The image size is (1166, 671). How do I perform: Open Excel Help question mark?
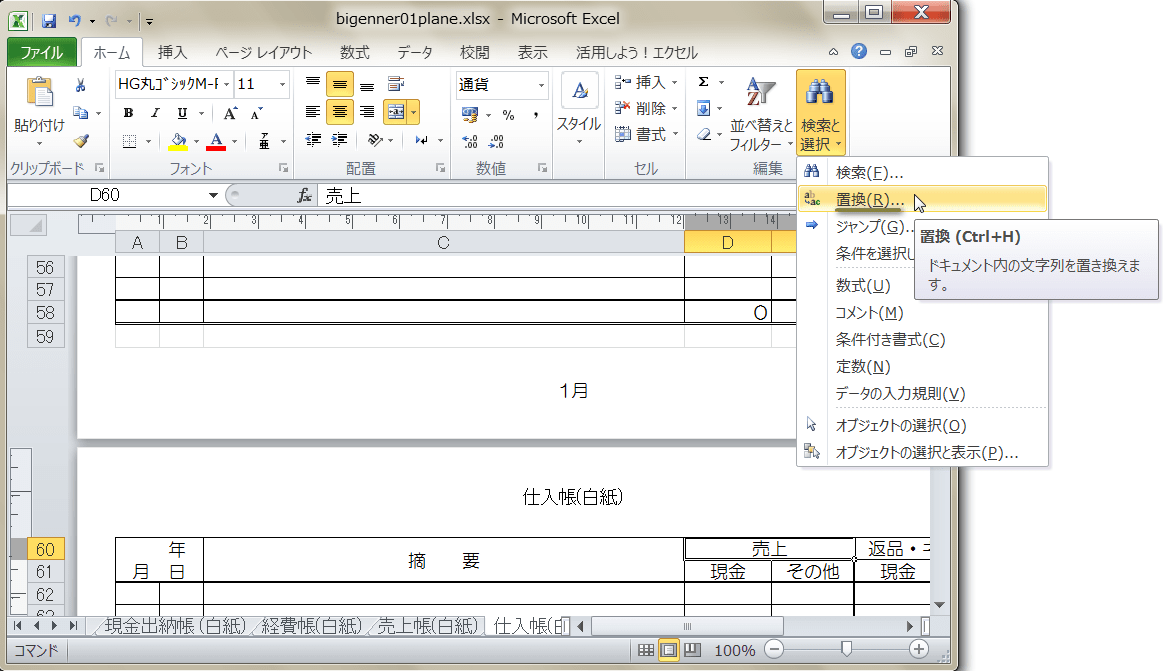859,51
